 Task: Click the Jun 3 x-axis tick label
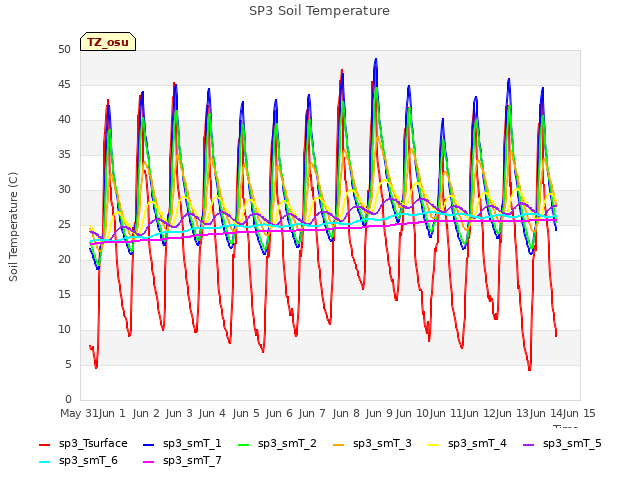tap(179, 413)
